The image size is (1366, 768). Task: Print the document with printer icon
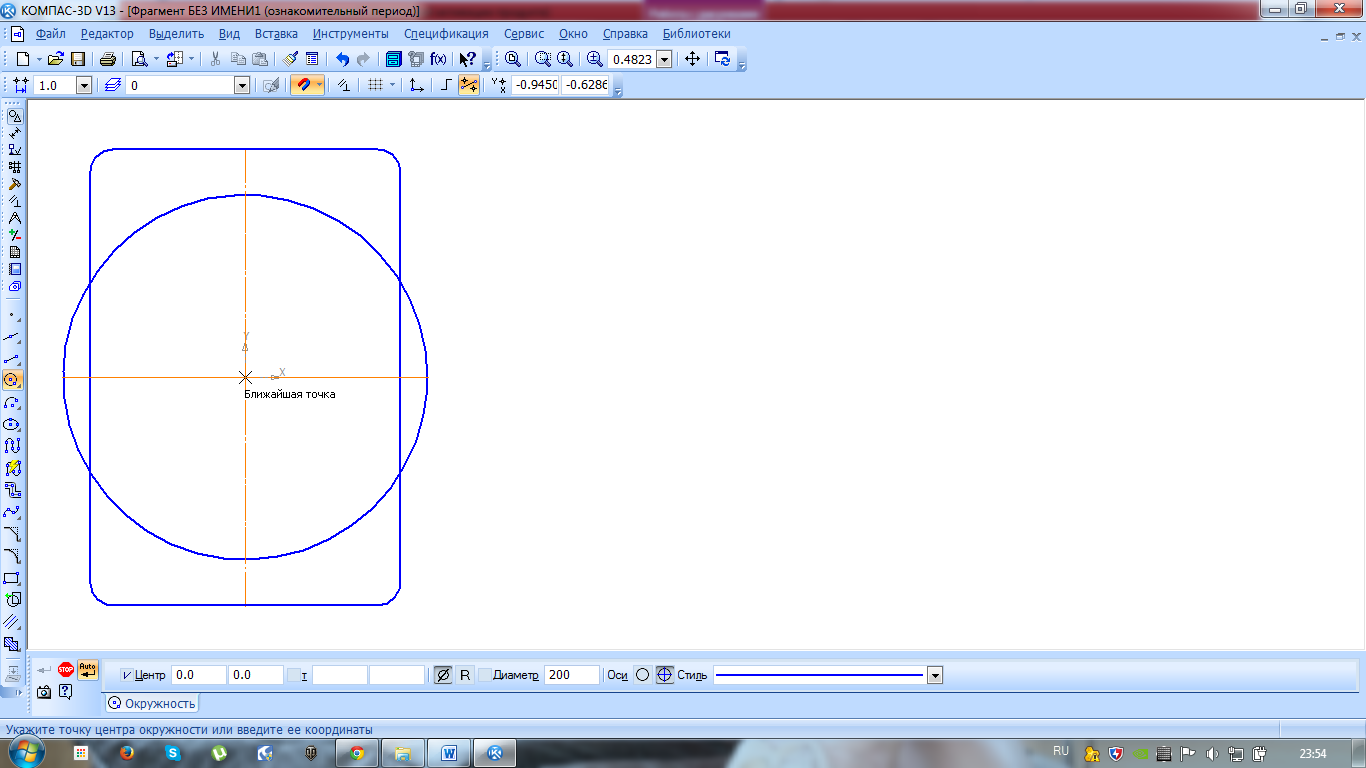(108, 59)
